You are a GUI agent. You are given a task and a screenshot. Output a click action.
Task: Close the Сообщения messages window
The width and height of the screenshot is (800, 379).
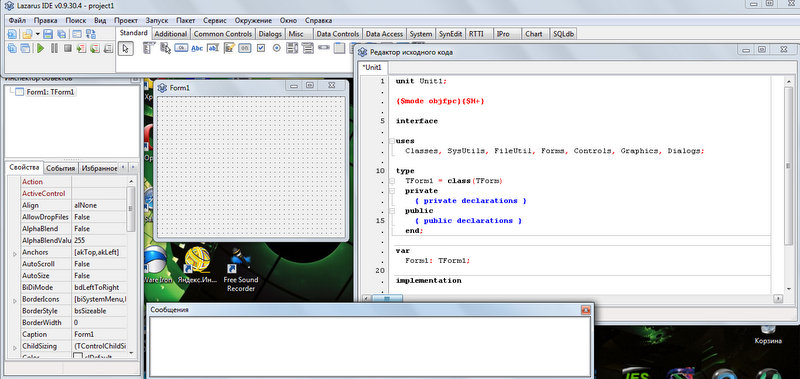coord(585,310)
